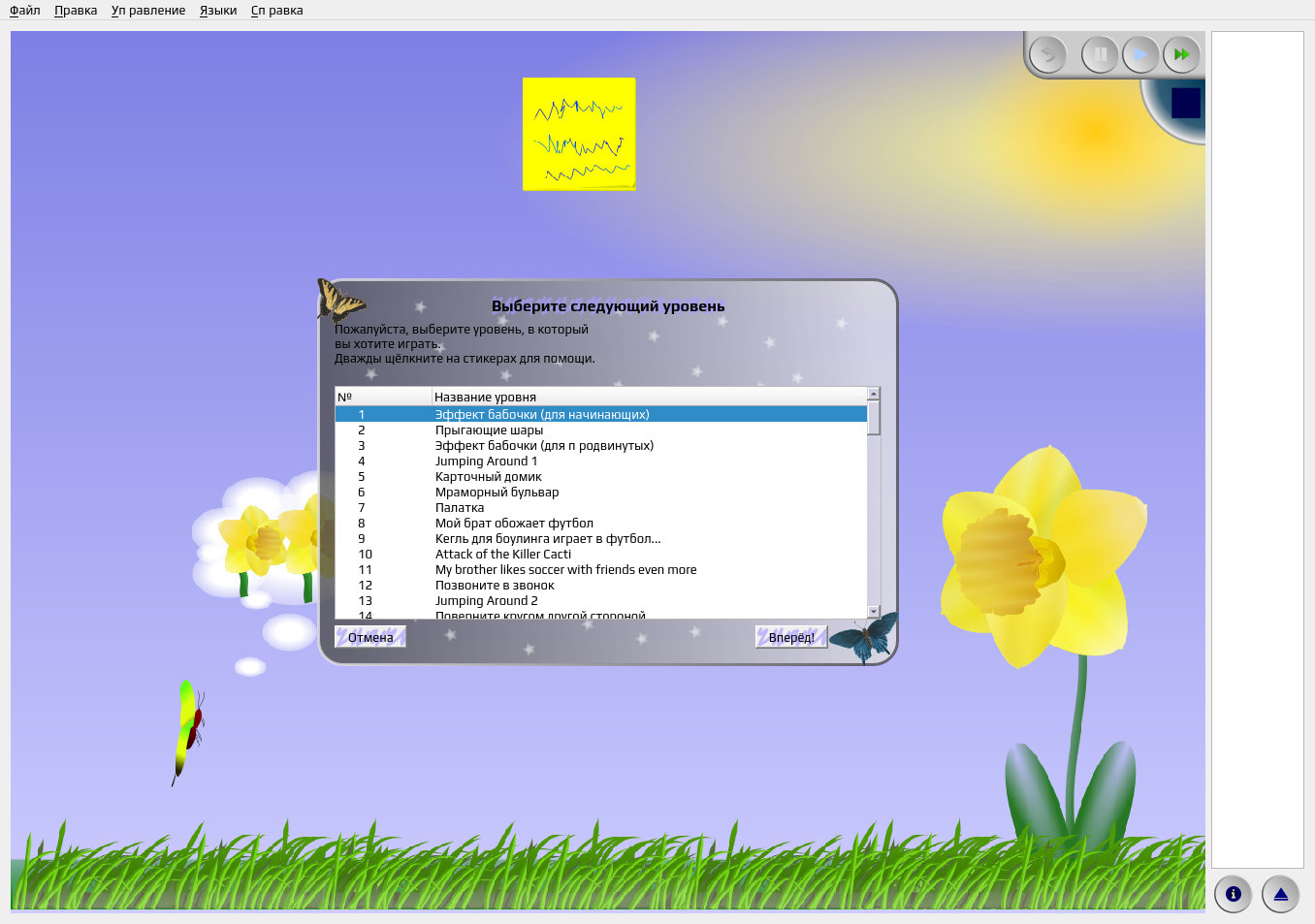Select level Эффект бабочки (для продвинутых)
Viewport: 1315px width, 924px height.
[x=601, y=445]
